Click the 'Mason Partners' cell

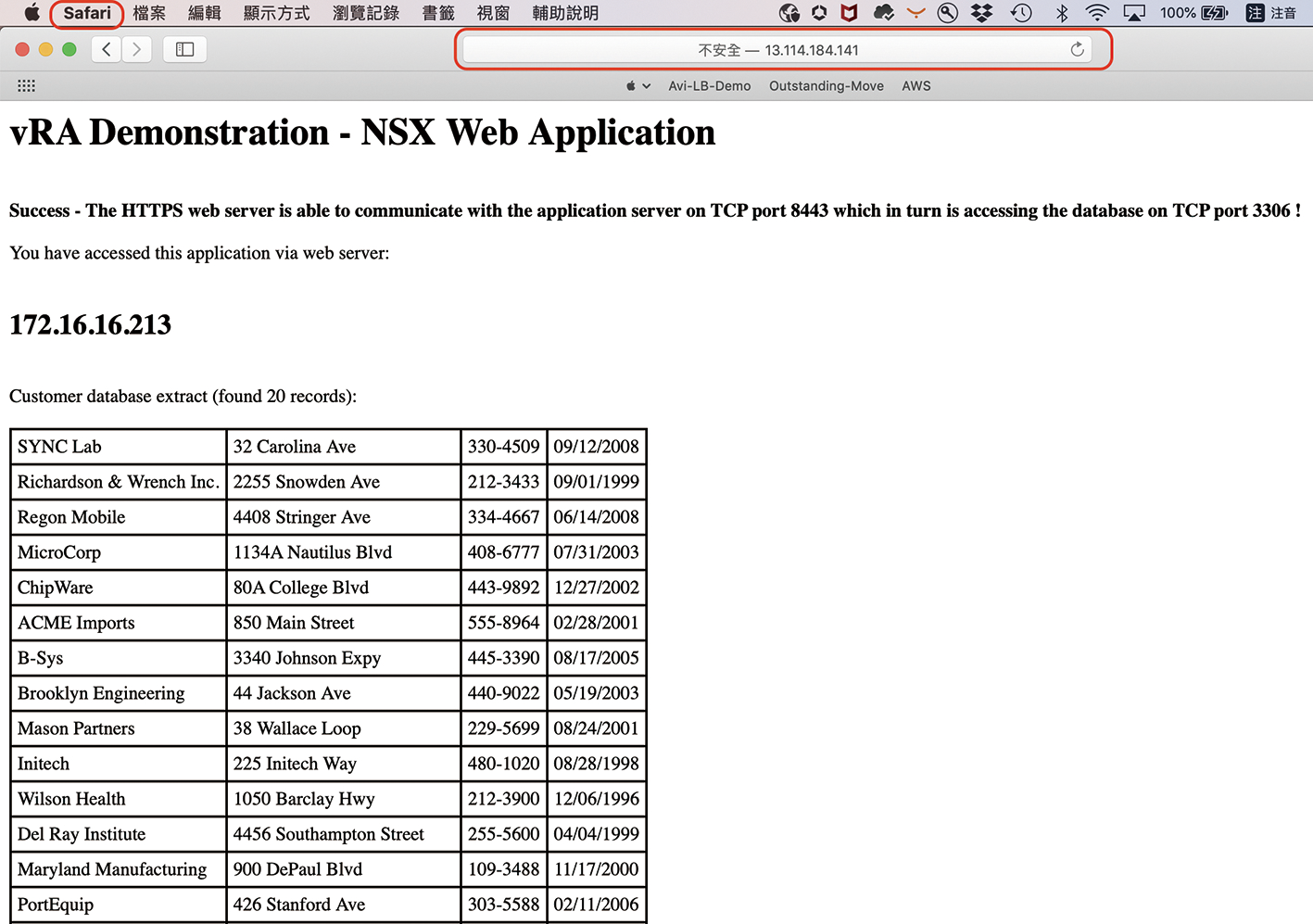(x=119, y=728)
